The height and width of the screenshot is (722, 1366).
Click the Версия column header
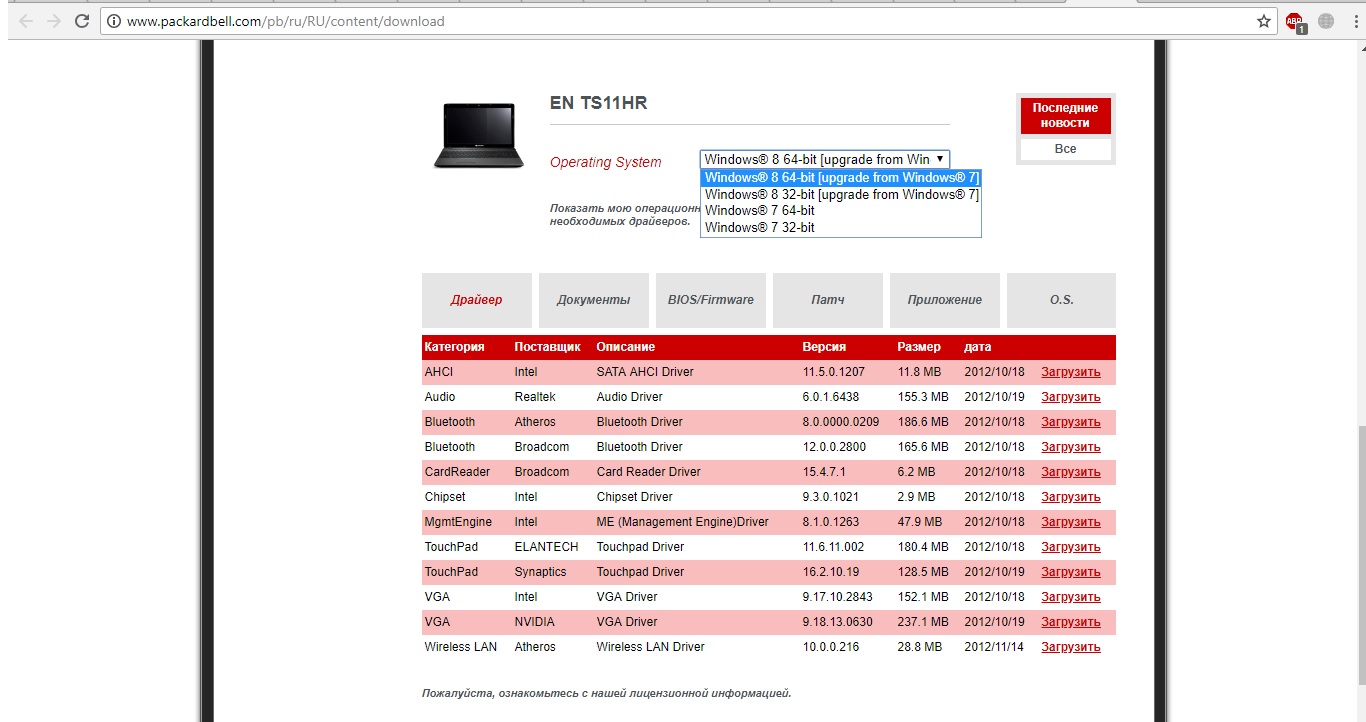pyautogui.click(x=824, y=347)
